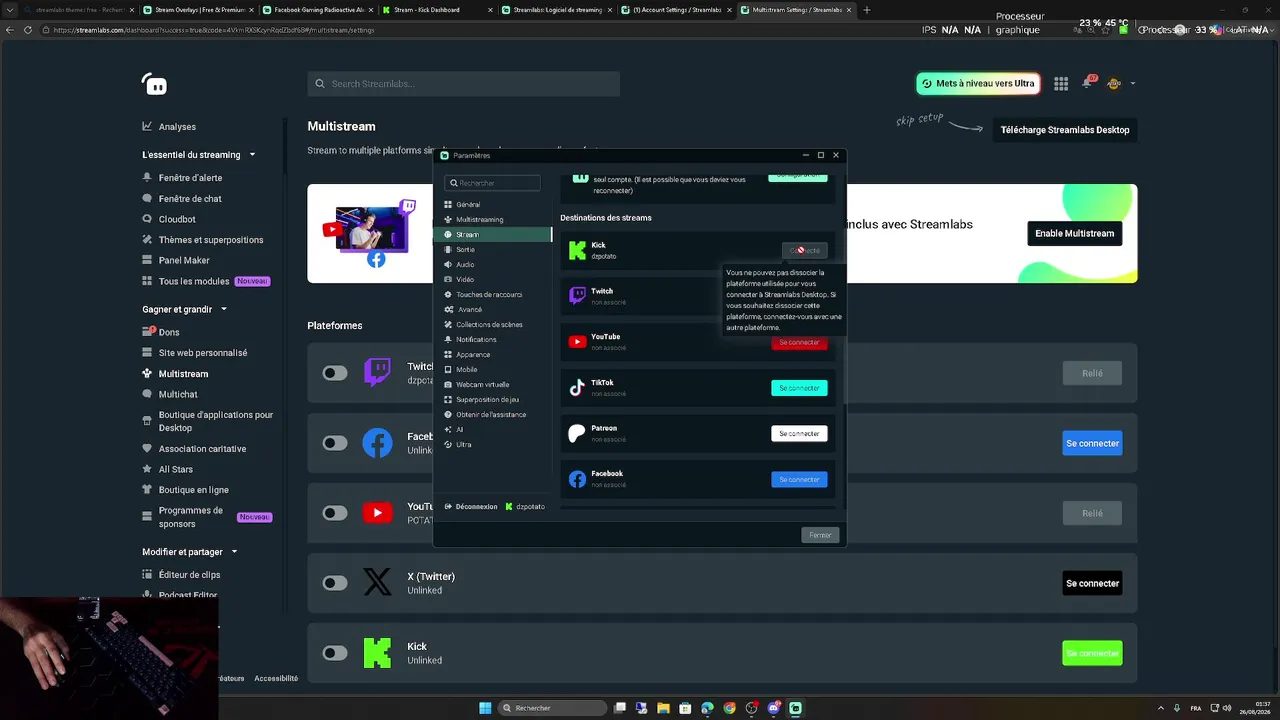
Task: Collapse the Gagner et grandir section
Action: (x=224, y=310)
